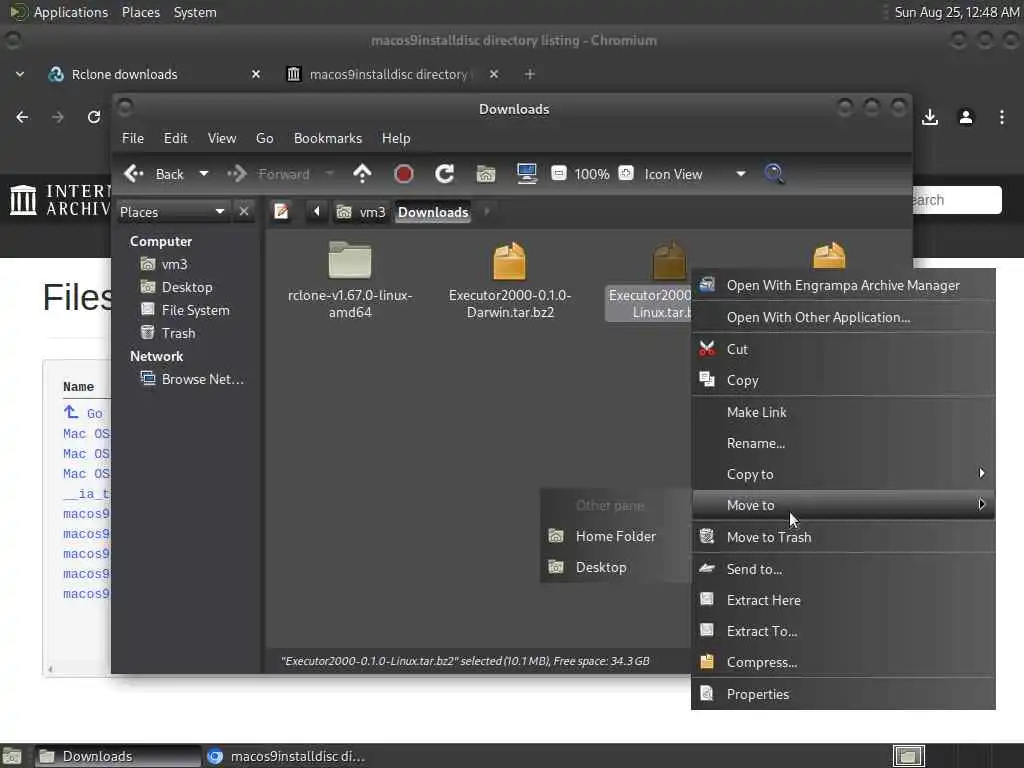
Task: Click the Search magnifier icon in toolbar
Action: tap(775, 174)
